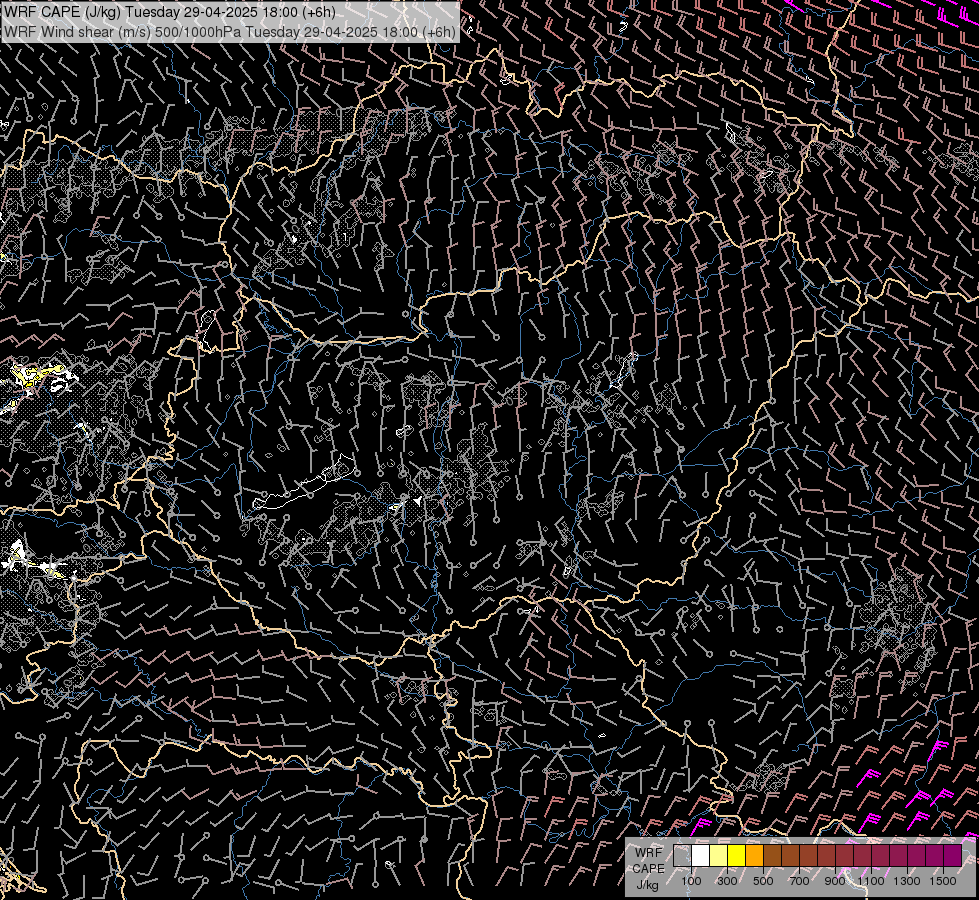Screen dimensions: 979x900
Task: Click the WRF word in the legend
Action: coord(649,853)
